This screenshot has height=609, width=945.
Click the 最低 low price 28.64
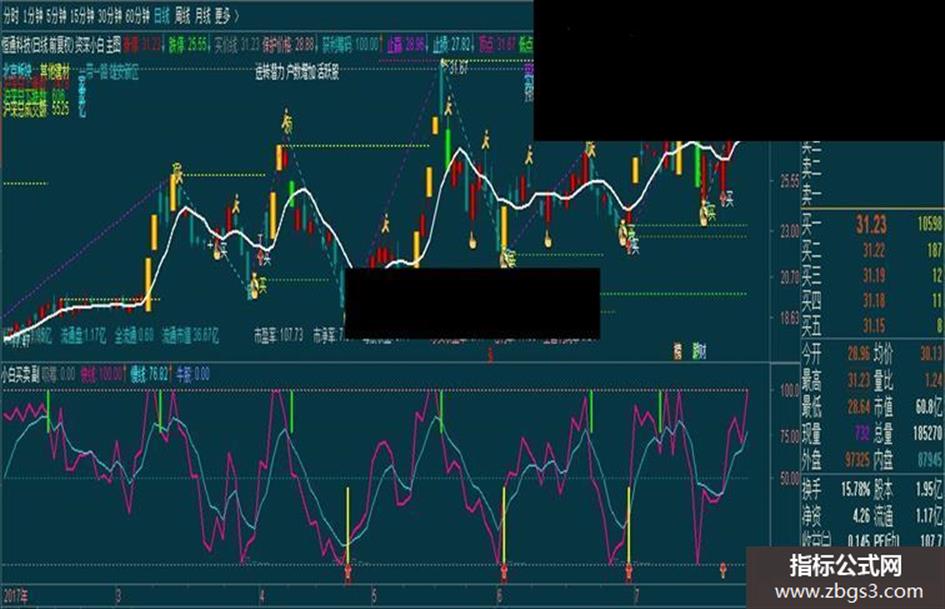858,407
